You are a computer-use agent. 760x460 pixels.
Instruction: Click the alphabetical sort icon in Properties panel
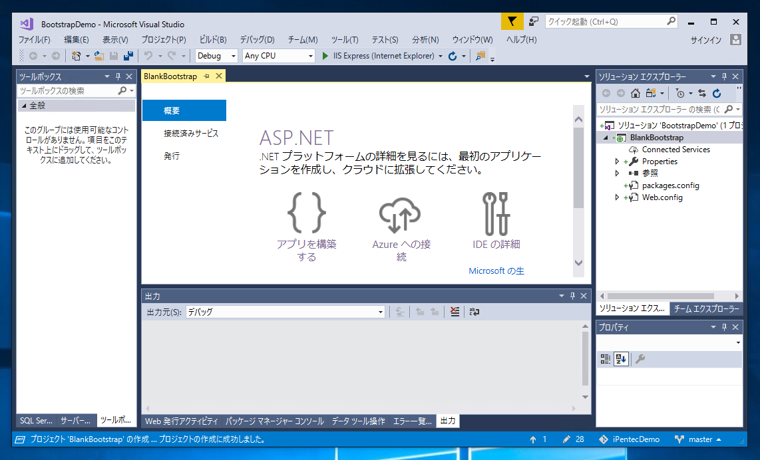point(621,359)
